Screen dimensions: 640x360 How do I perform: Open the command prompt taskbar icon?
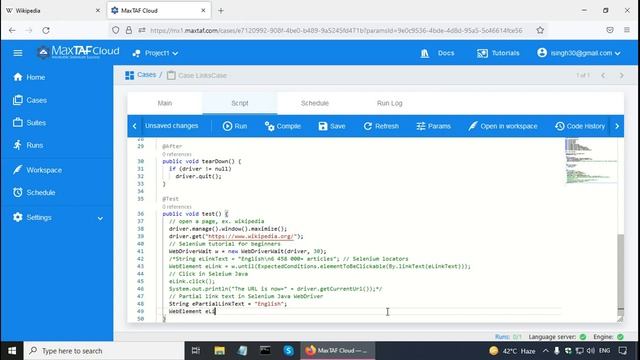coord(265,351)
